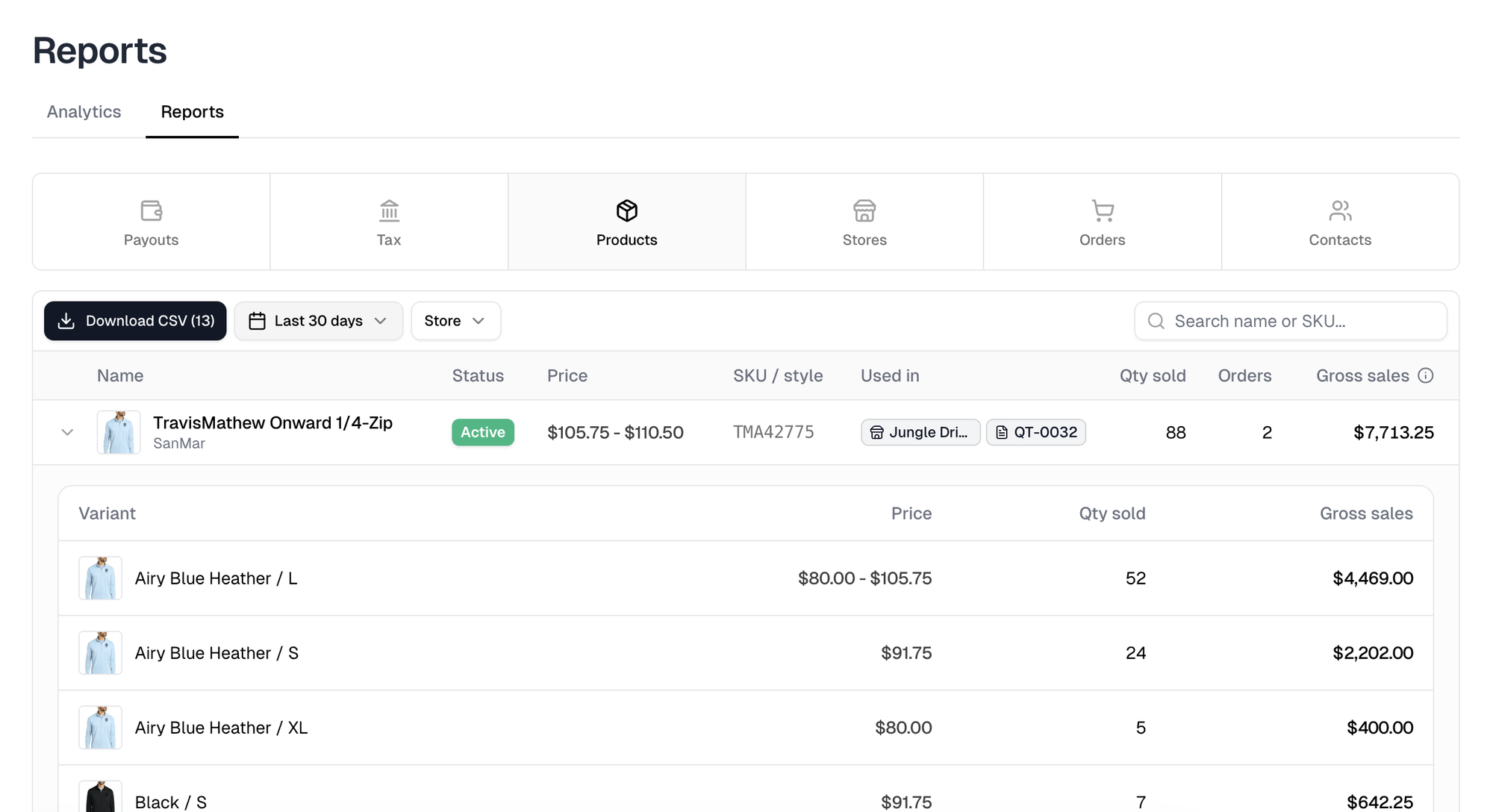Download CSV (13) button
1493x812 pixels.
(x=135, y=321)
